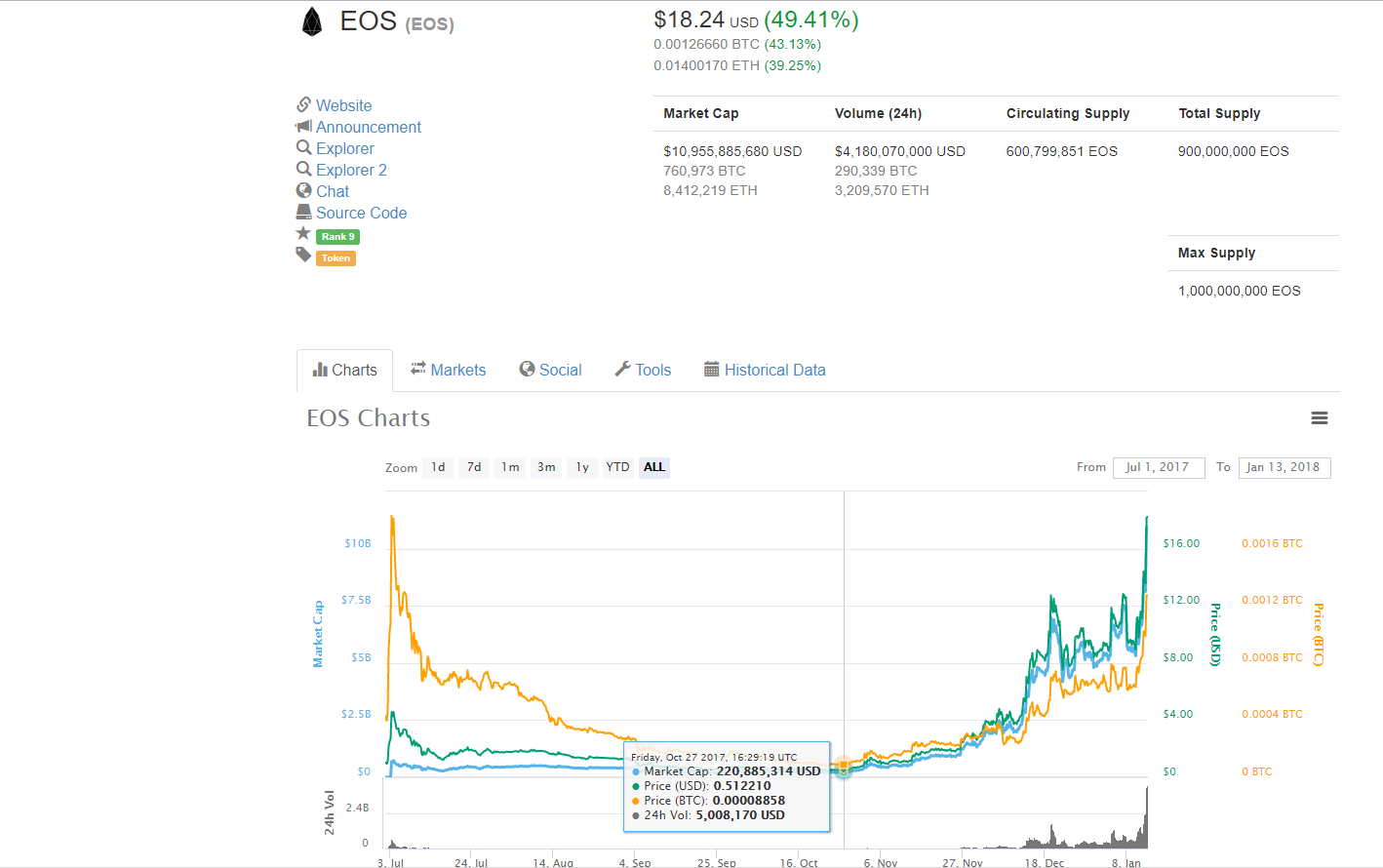
Task: Click the laptop icon beside Source Code
Action: point(304,212)
